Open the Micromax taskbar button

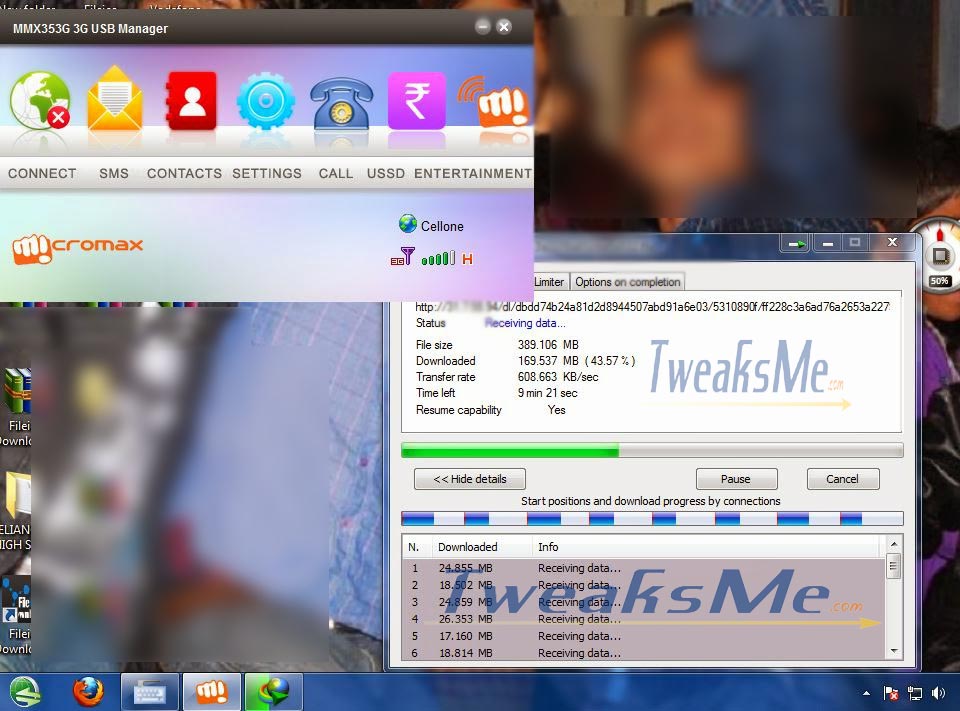pos(212,692)
